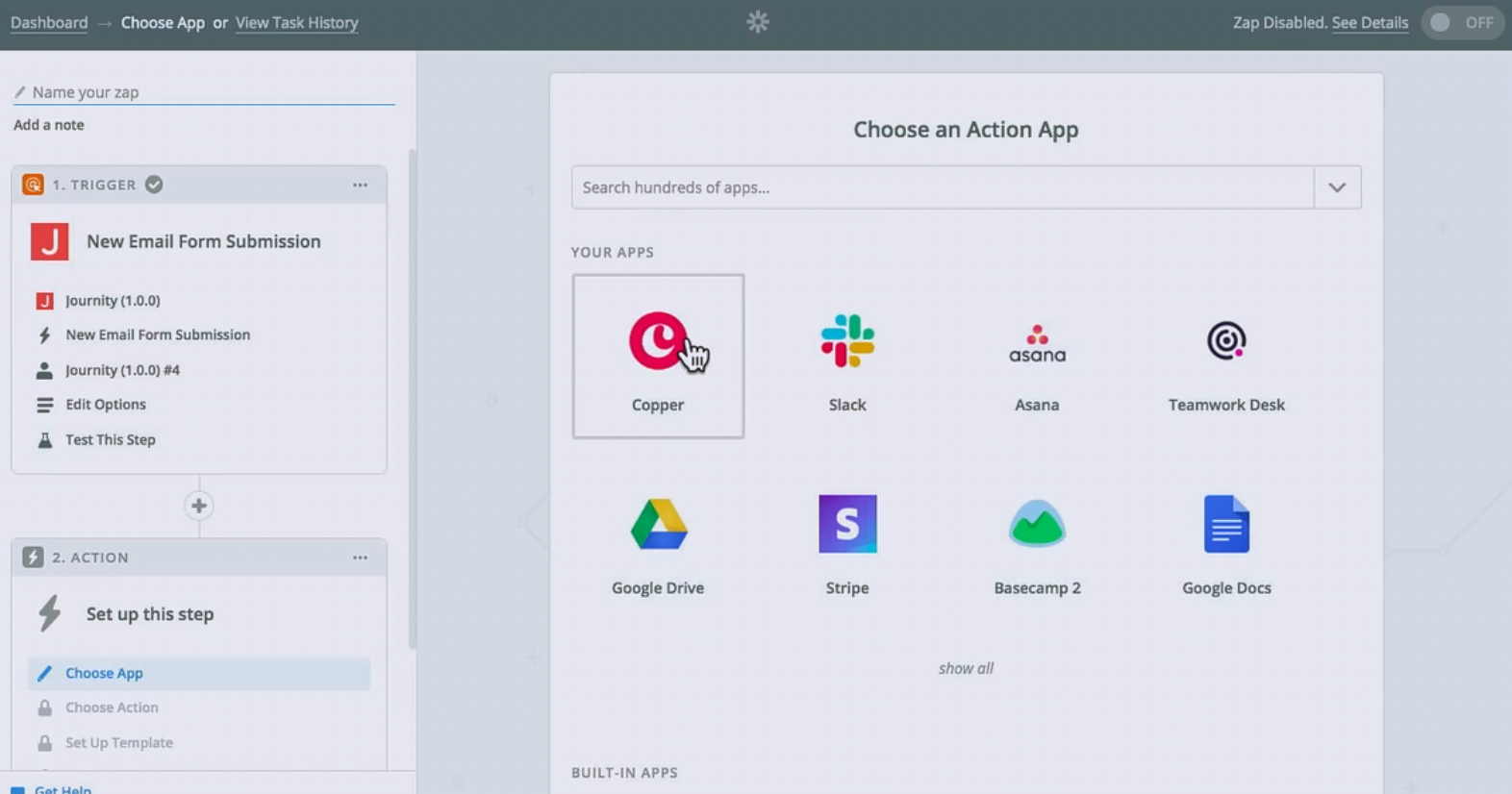
Task: Open the Trigger step options menu
Action: tap(360, 185)
